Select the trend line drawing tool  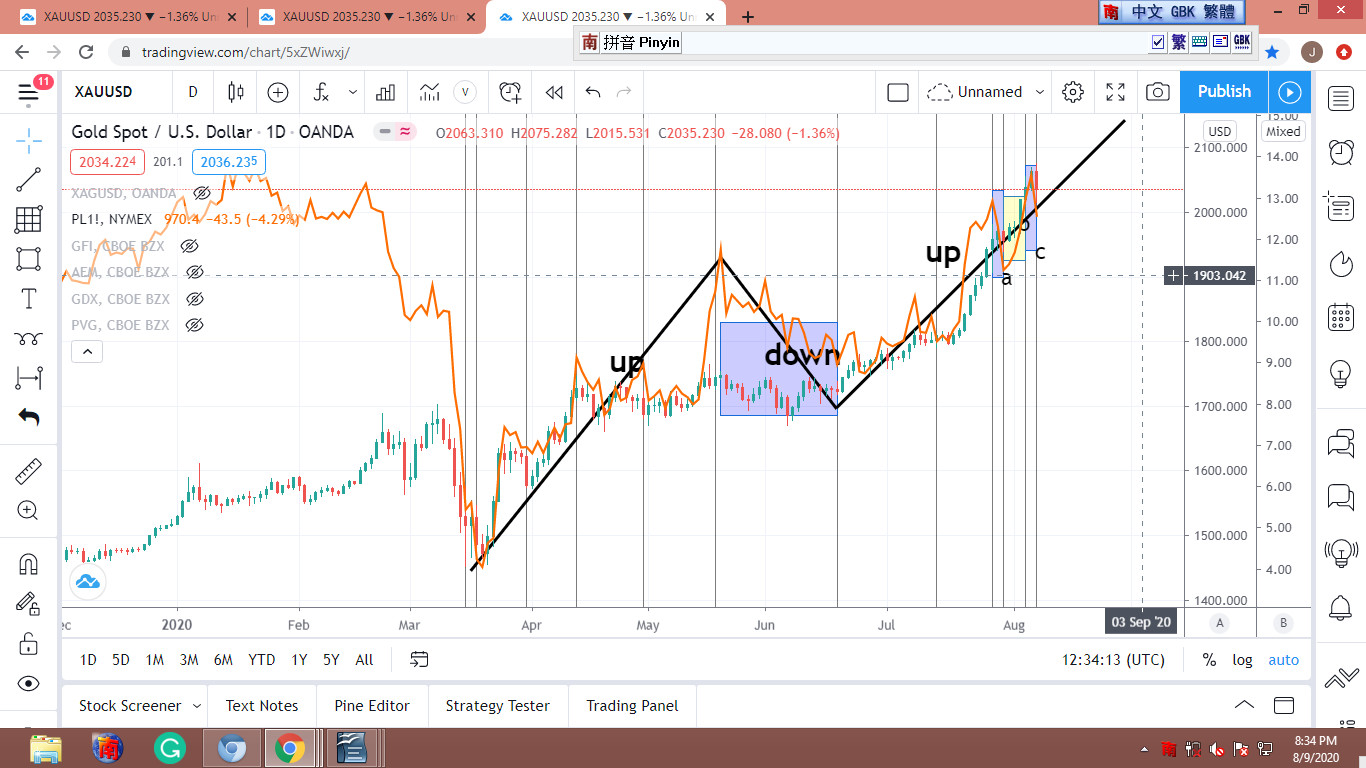[29, 180]
